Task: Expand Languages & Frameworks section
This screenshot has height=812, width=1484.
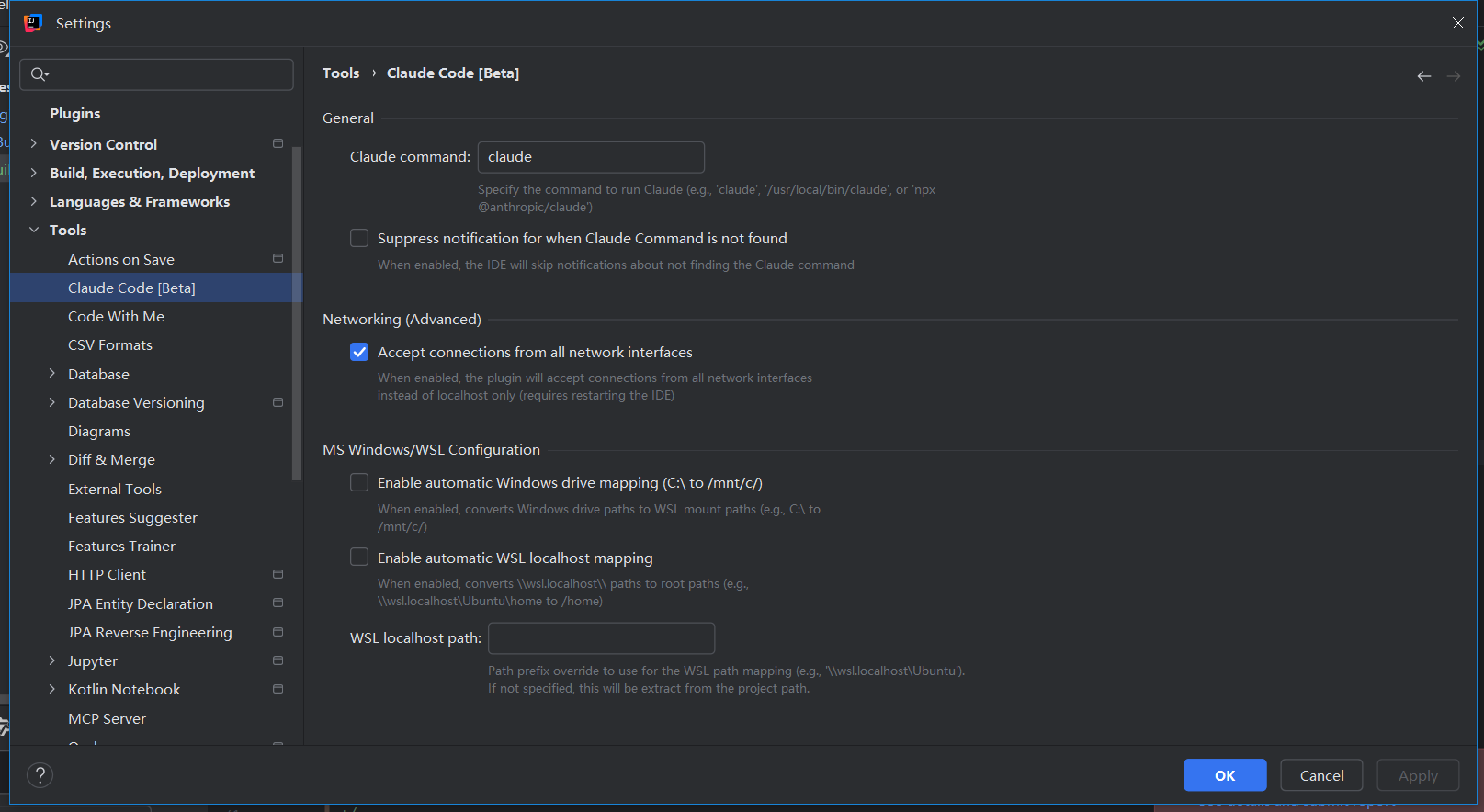Action: tap(34, 201)
